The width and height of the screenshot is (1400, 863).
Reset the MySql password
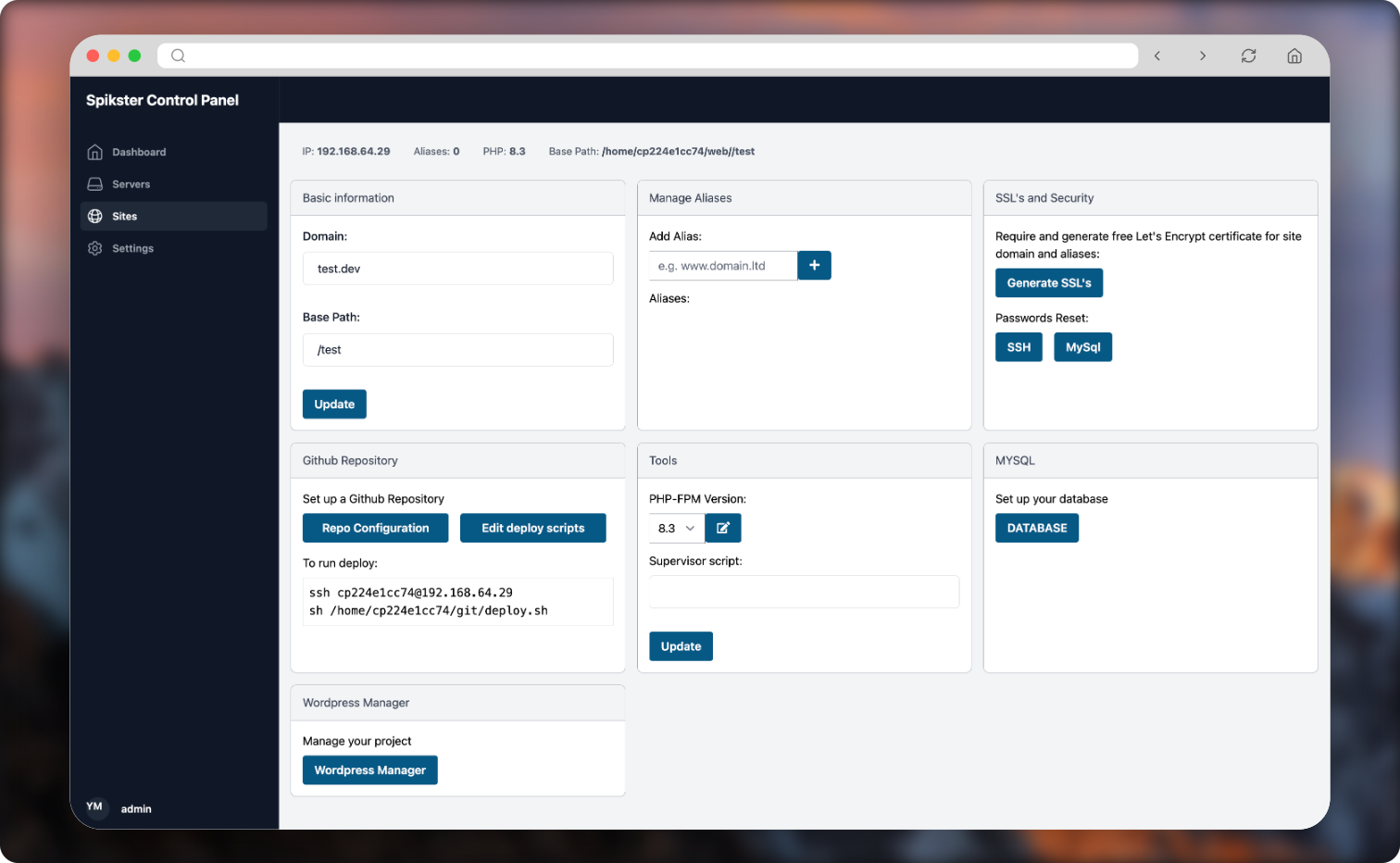[x=1082, y=347]
